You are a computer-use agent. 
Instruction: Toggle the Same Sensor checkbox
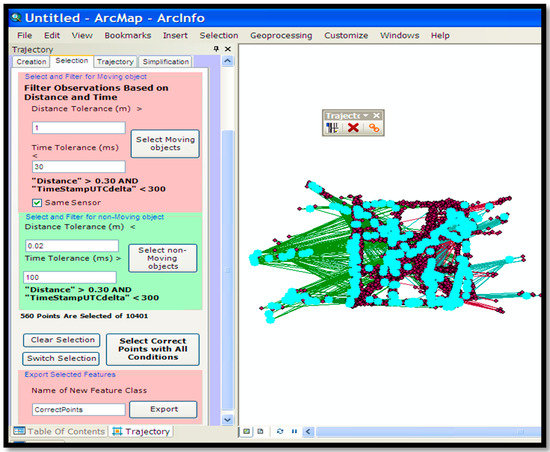pyautogui.click(x=36, y=203)
